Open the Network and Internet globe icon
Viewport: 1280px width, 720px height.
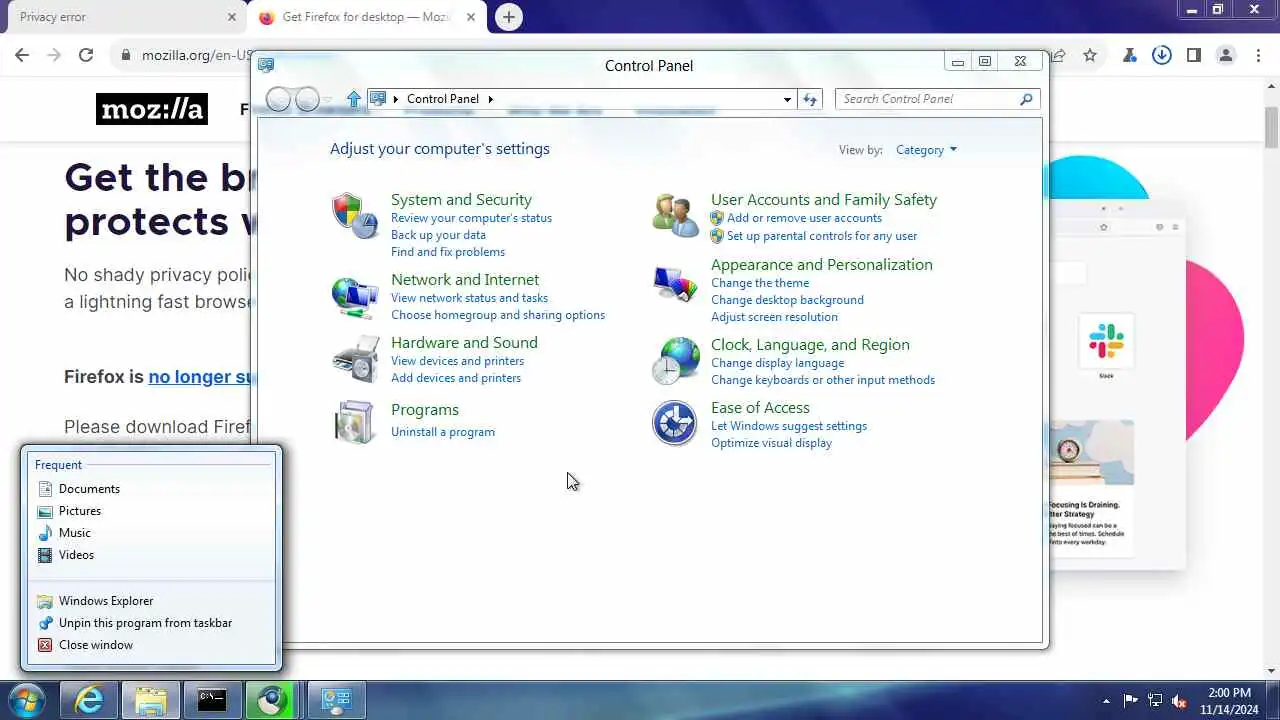click(355, 297)
